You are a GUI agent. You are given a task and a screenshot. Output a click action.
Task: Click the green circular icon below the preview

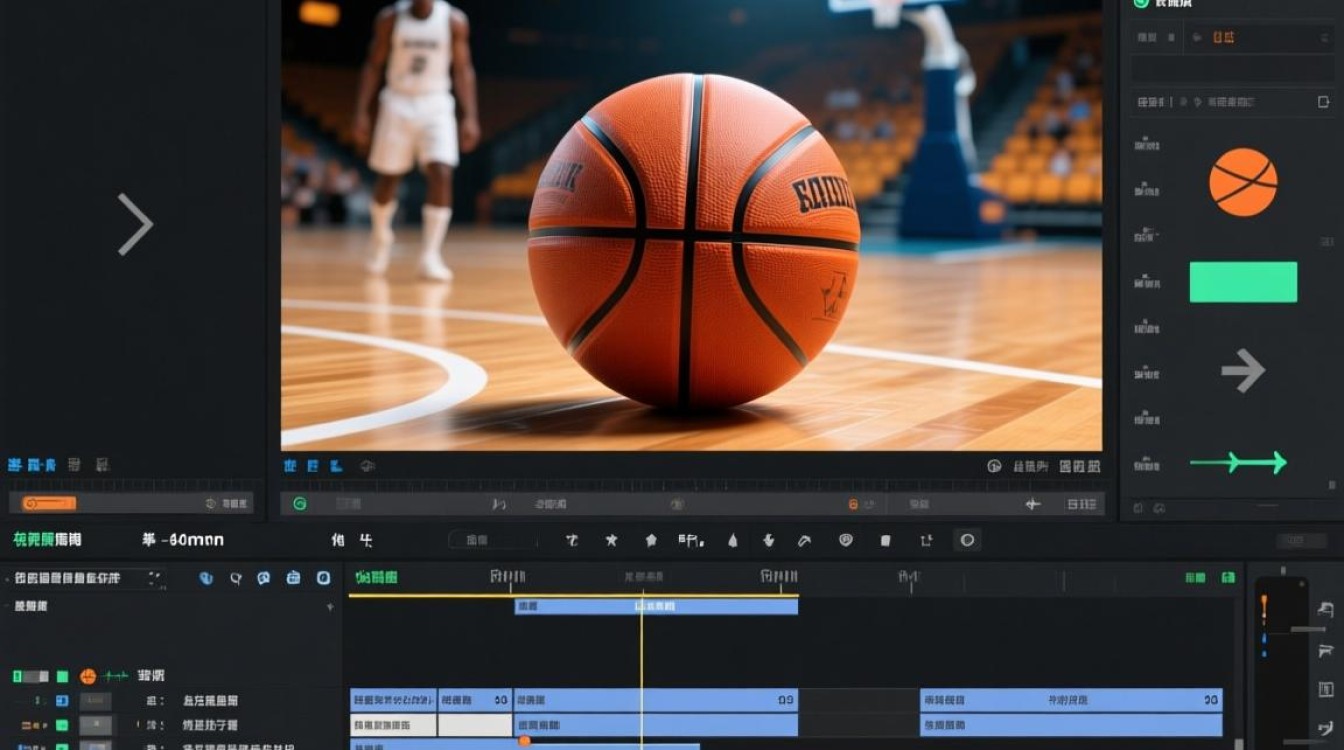[x=299, y=504]
